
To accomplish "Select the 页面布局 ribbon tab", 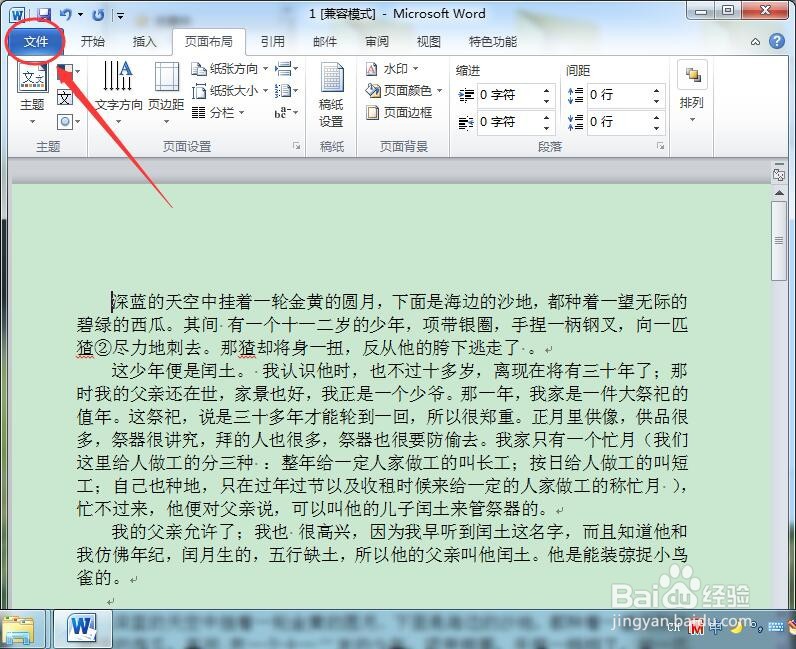I will click(209, 41).
